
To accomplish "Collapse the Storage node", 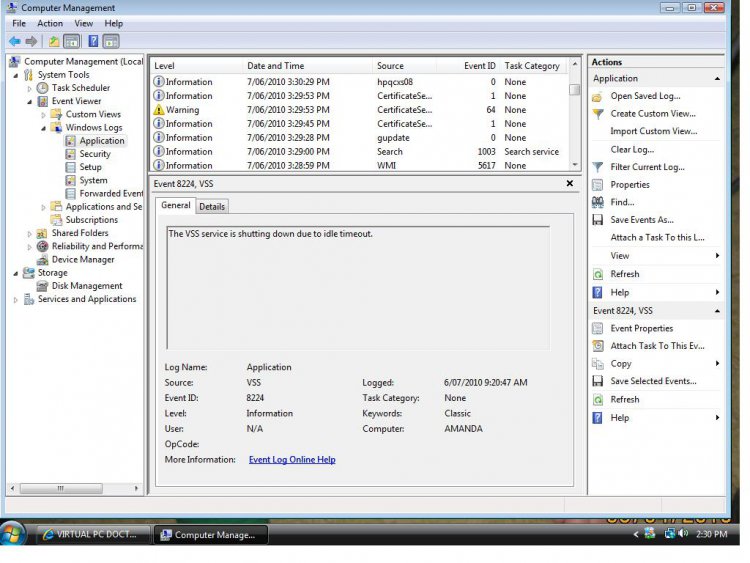I will point(16,274).
